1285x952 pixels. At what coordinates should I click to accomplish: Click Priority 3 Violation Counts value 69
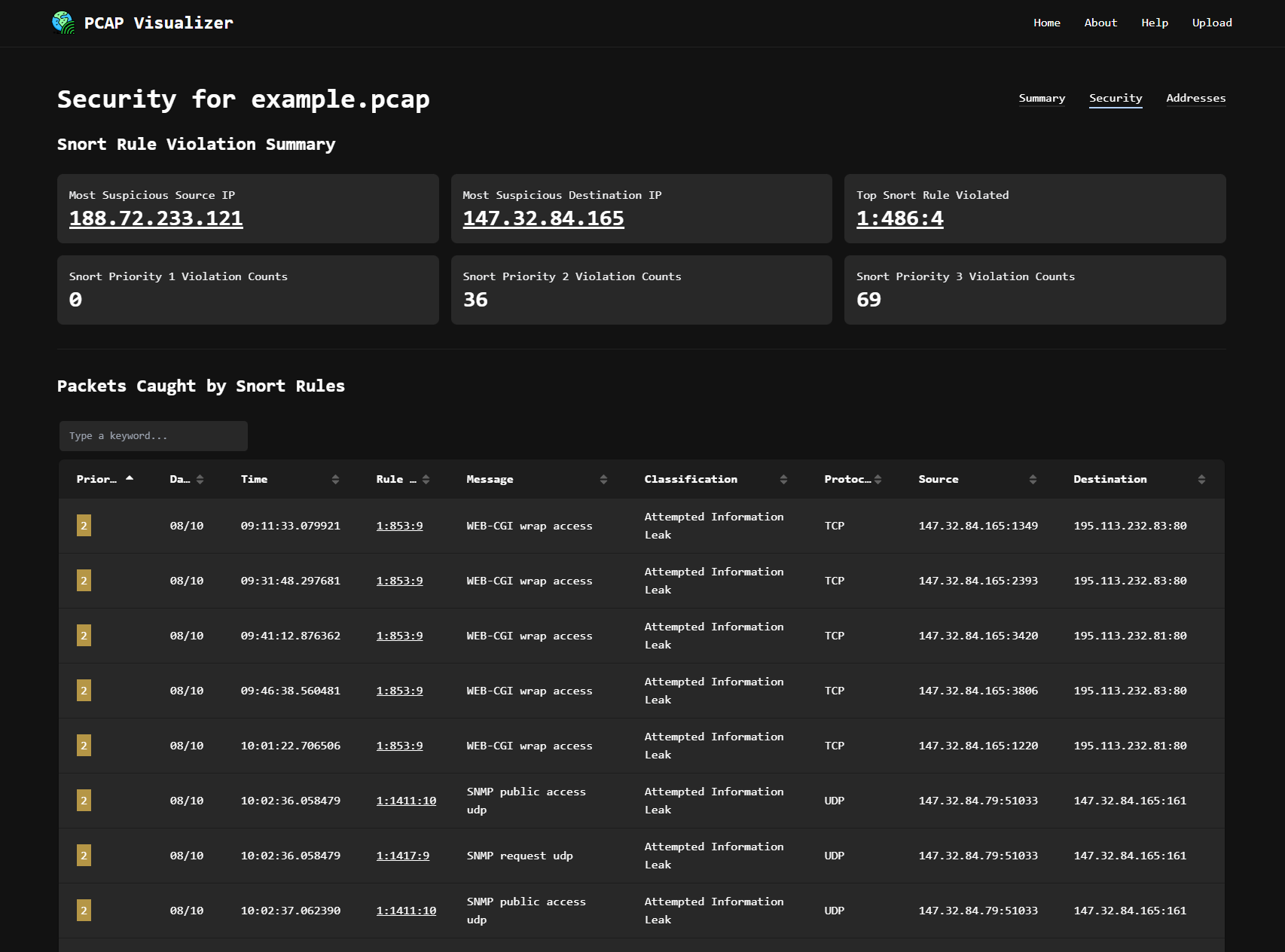(x=868, y=300)
